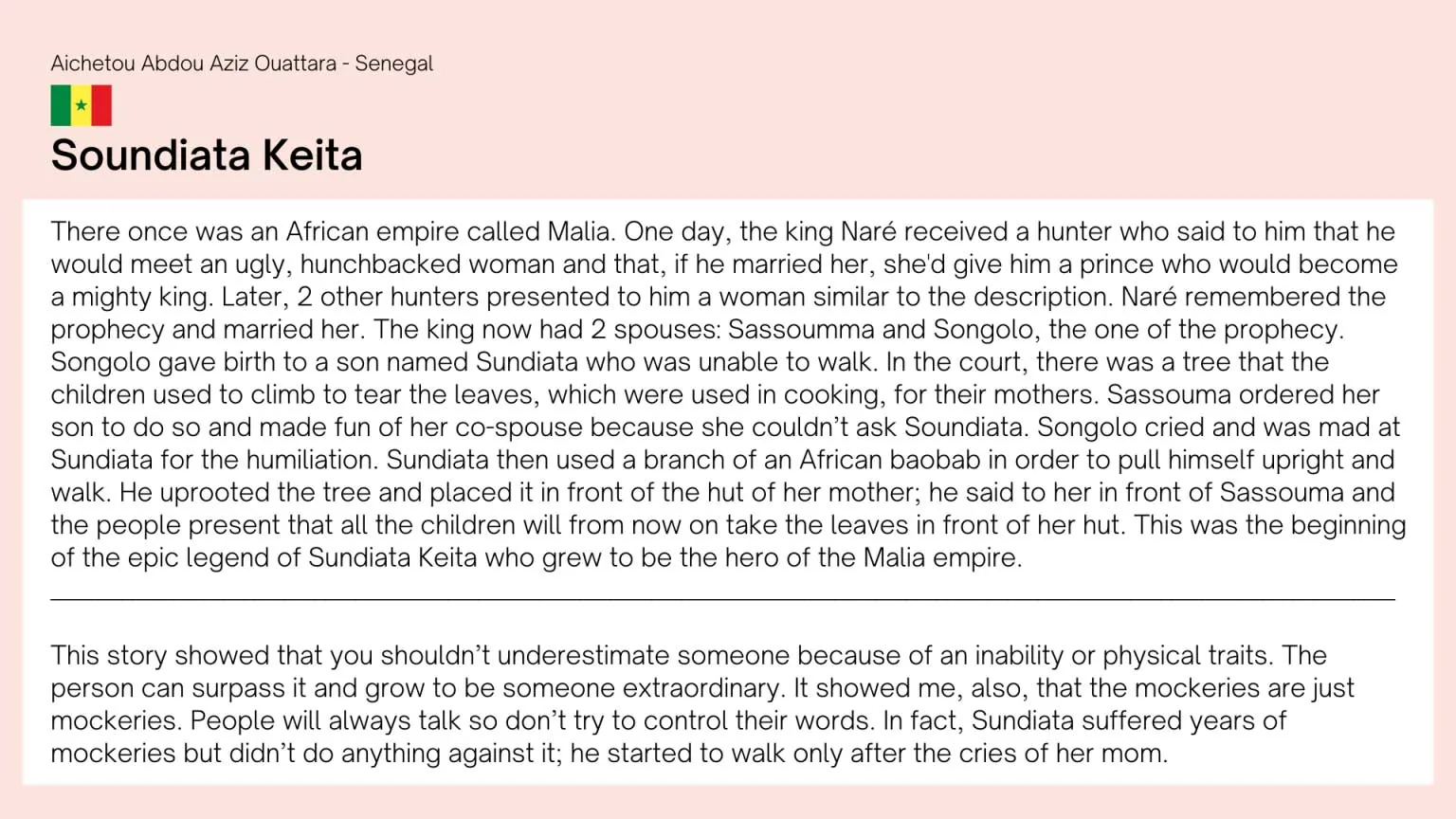Click the red stripe of the flag
This screenshot has height=819, width=1456.
(x=101, y=105)
